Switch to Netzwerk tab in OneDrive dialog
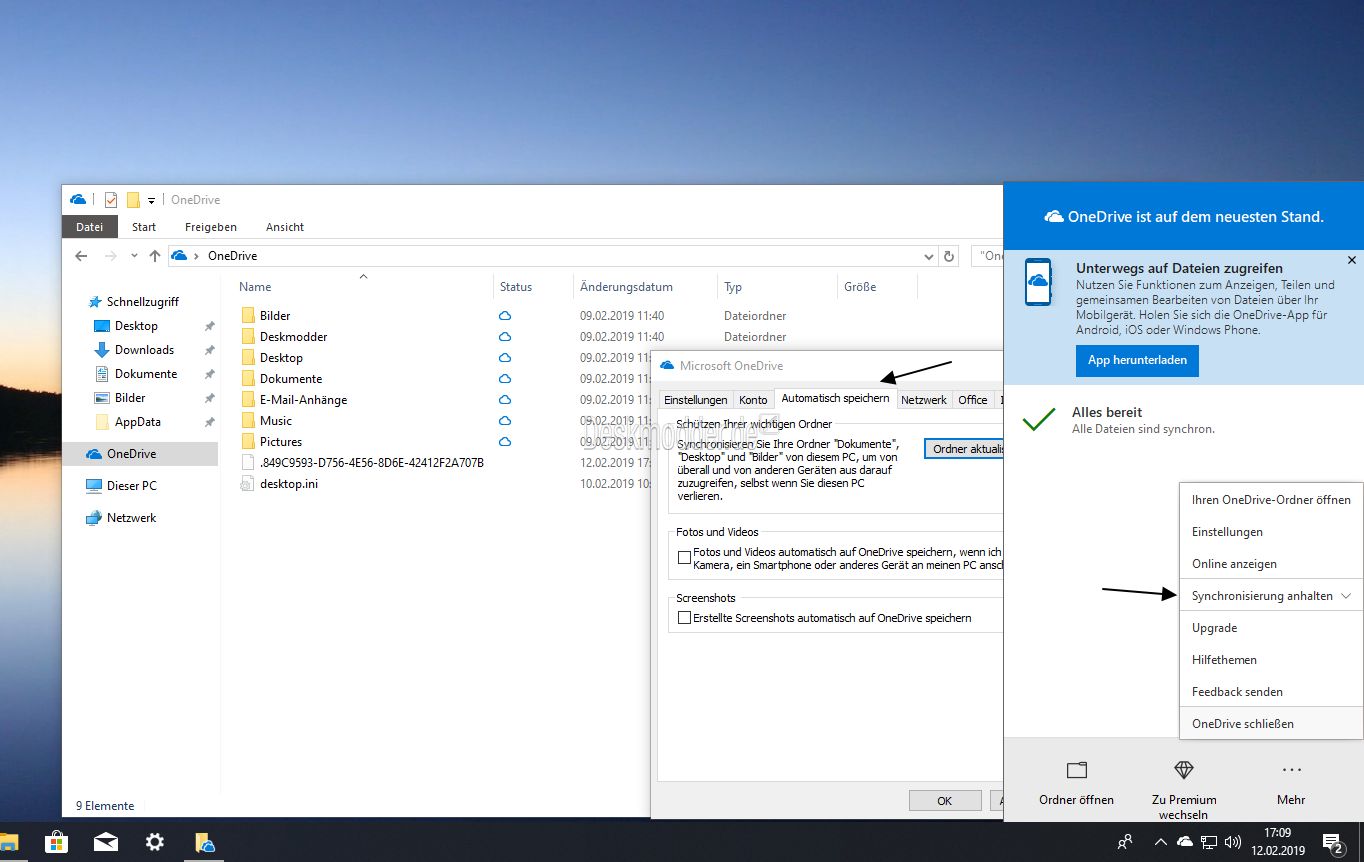This screenshot has height=862, width=1364. click(924, 400)
